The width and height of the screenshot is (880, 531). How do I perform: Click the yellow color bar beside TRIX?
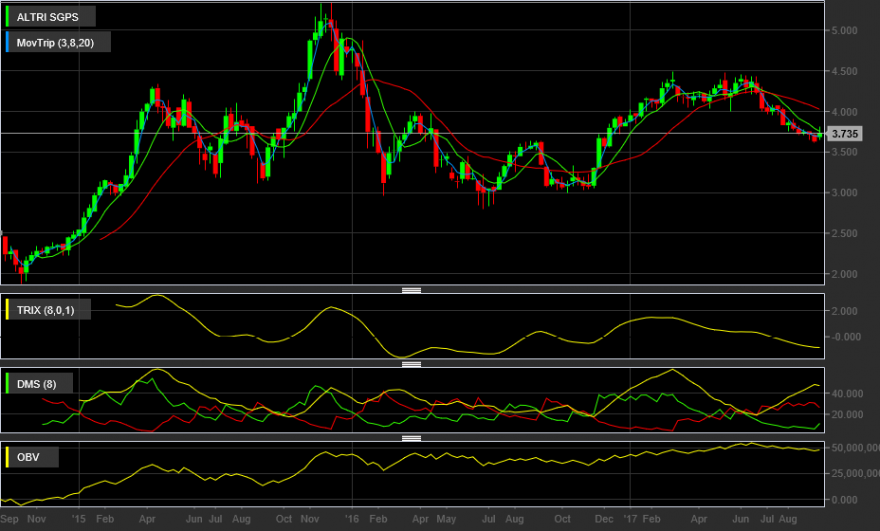click(7, 310)
